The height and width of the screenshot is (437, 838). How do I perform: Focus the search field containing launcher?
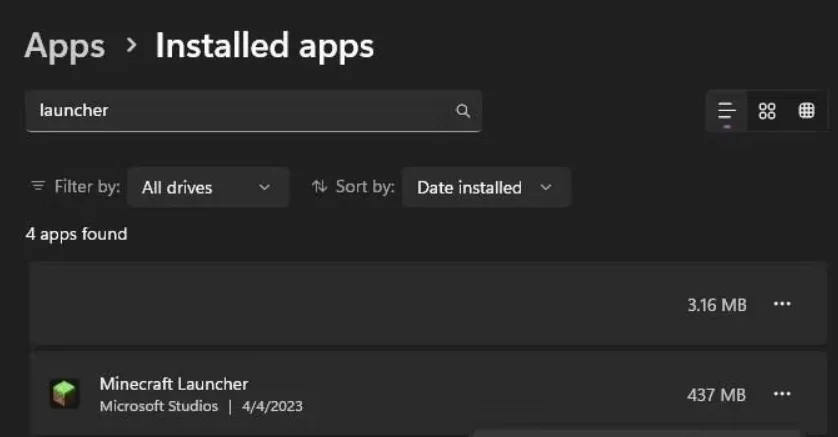click(x=253, y=111)
